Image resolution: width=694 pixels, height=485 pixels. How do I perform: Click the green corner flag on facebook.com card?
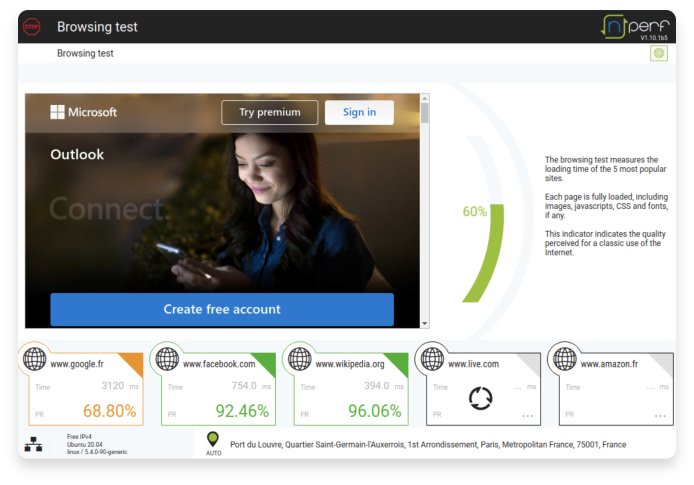[266, 363]
